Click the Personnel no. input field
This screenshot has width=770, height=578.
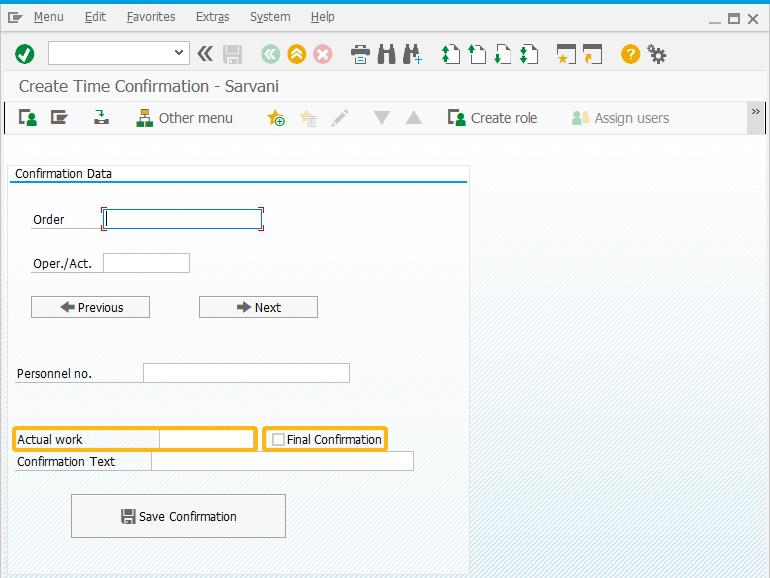(x=247, y=373)
